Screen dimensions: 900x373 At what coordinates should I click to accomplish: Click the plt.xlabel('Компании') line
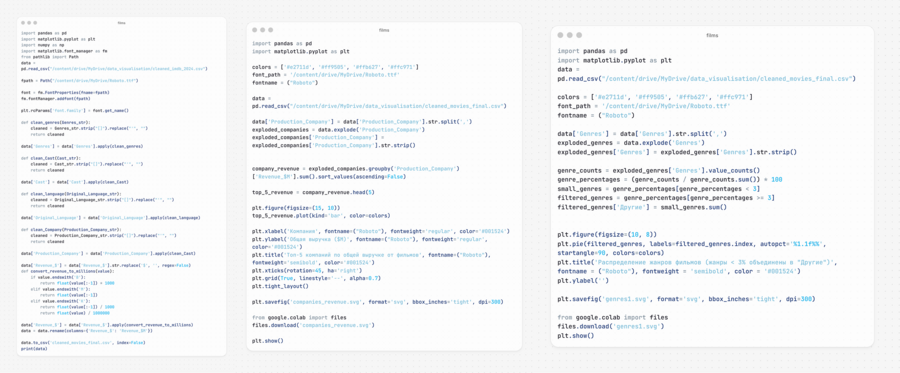tap(381, 231)
